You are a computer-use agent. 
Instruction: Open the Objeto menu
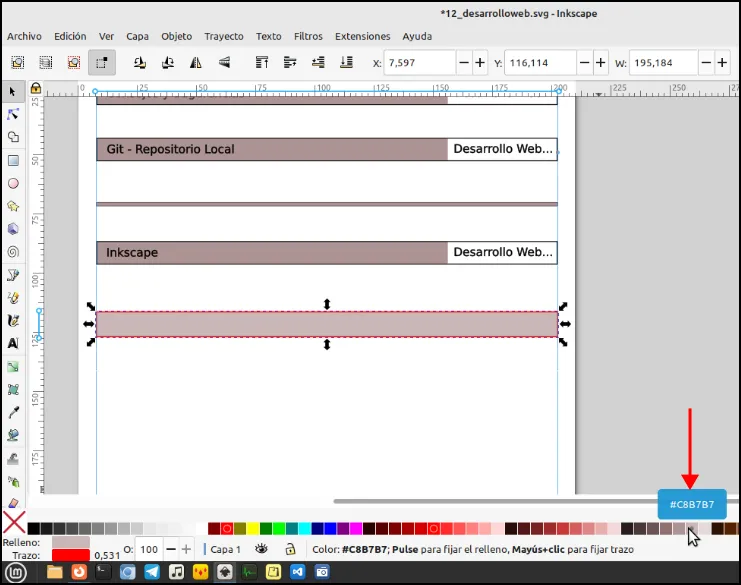tap(176, 36)
